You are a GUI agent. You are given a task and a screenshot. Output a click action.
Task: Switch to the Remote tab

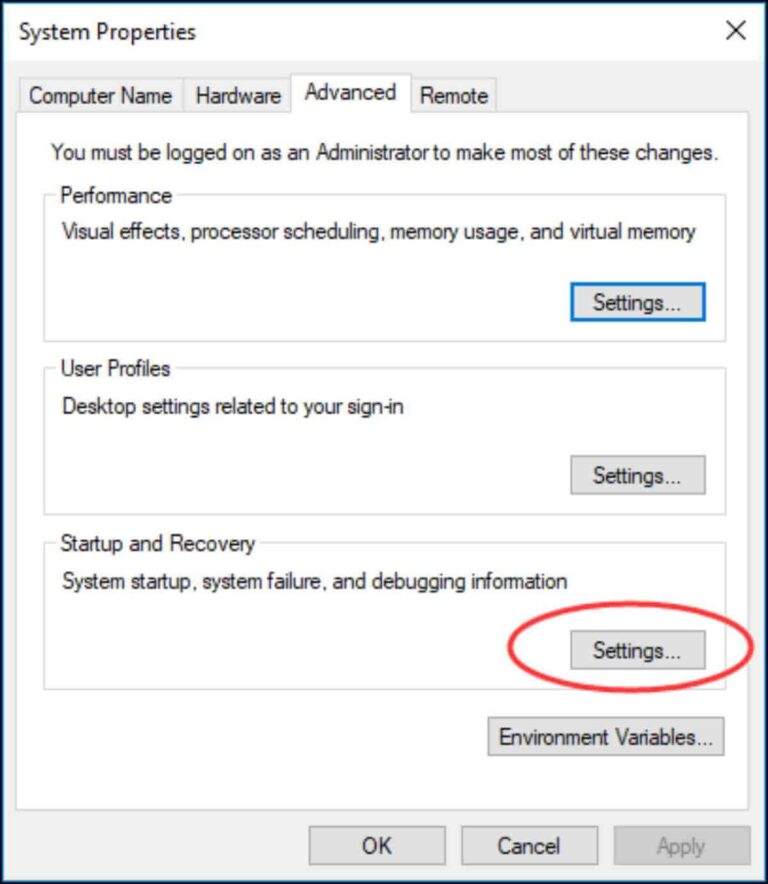coord(454,96)
